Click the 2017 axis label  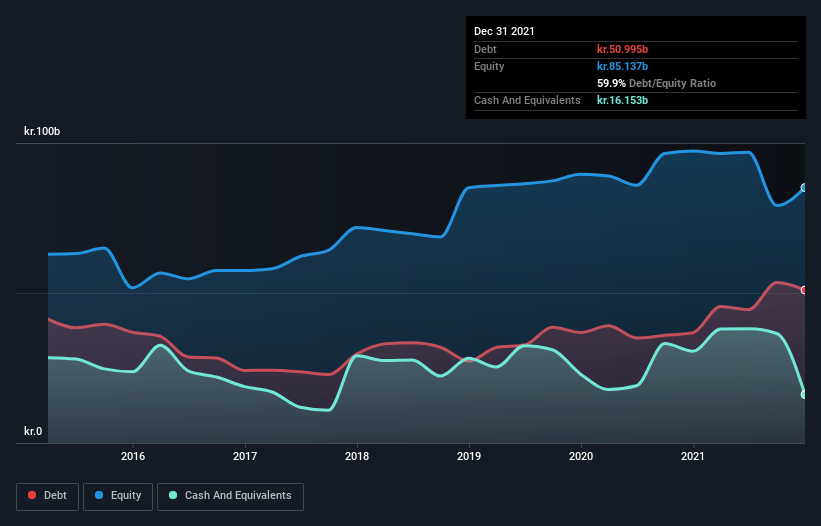click(x=245, y=456)
